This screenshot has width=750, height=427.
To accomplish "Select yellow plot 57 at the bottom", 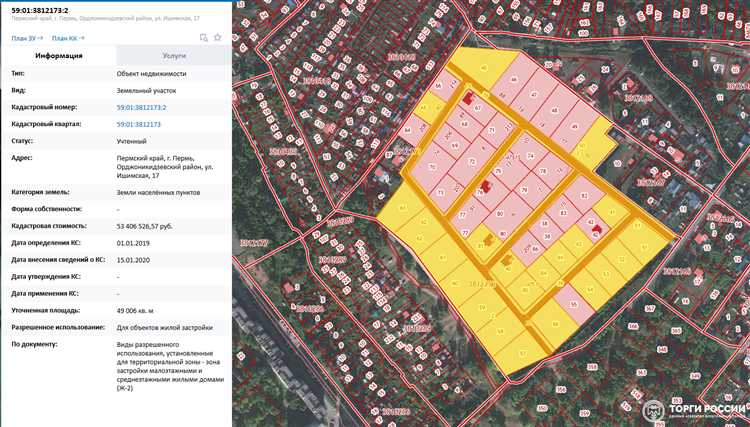I will click(523, 354).
